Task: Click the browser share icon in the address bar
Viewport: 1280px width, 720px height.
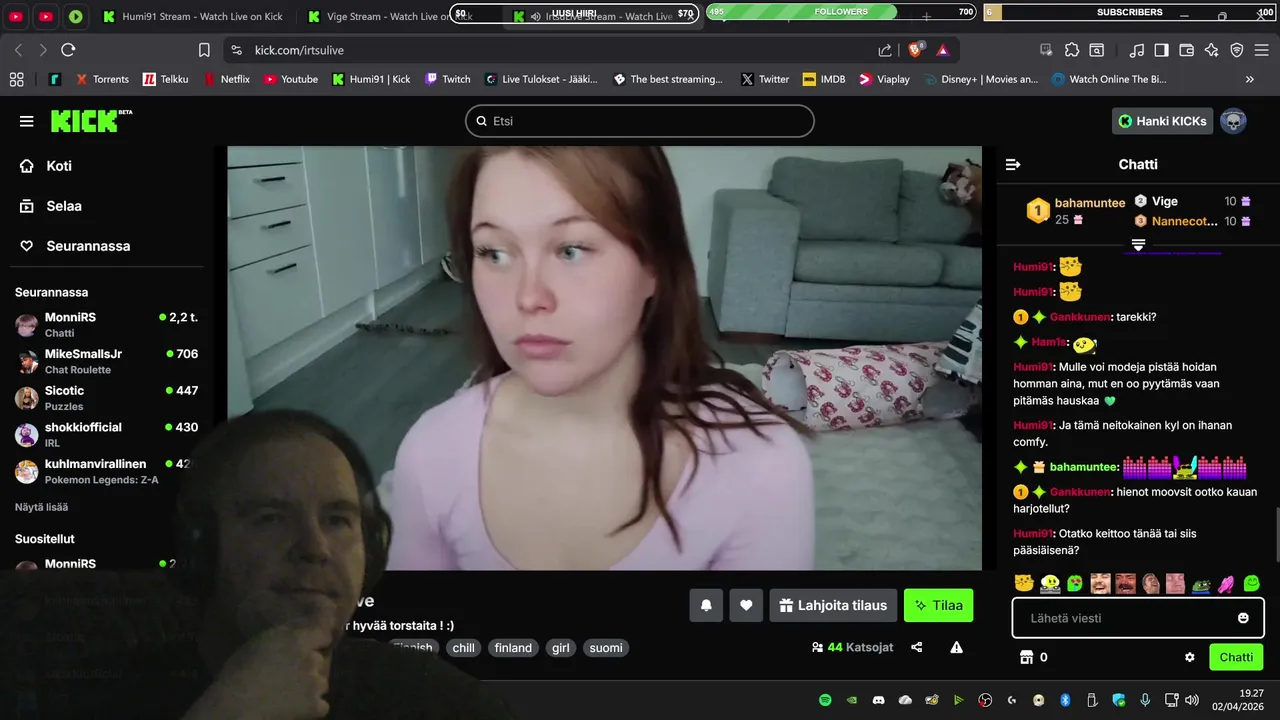Action: [x=885, y=50]
